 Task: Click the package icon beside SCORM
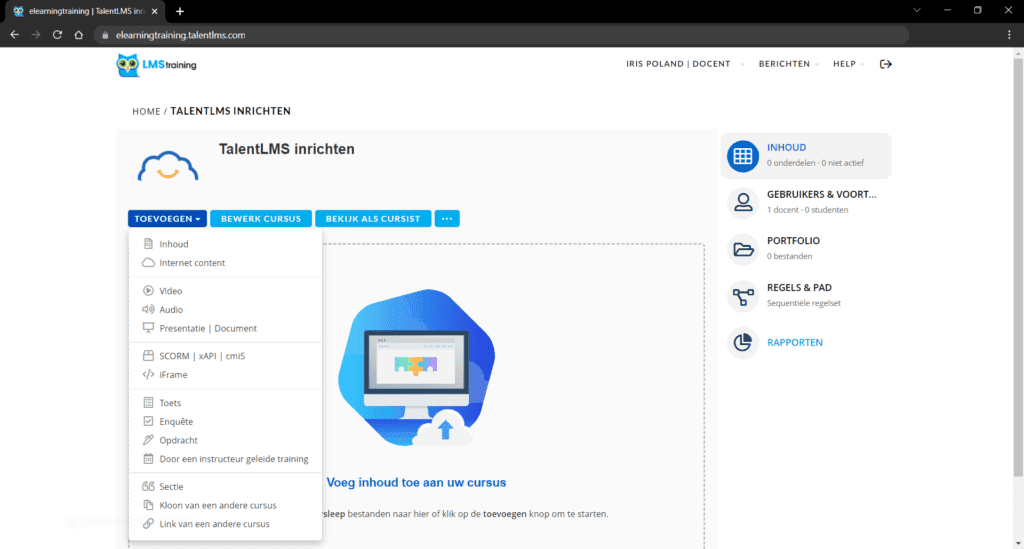click(x=148, y=356)
